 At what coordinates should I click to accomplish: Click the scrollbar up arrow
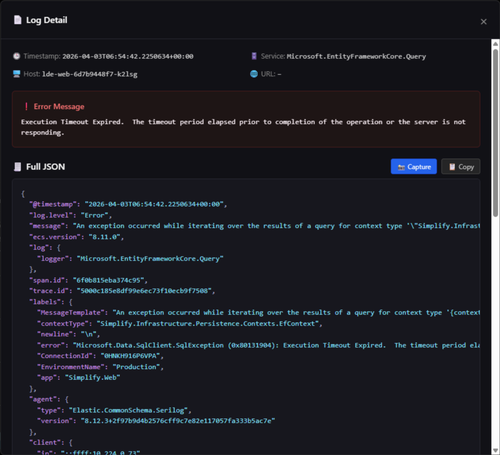[495, 44]
